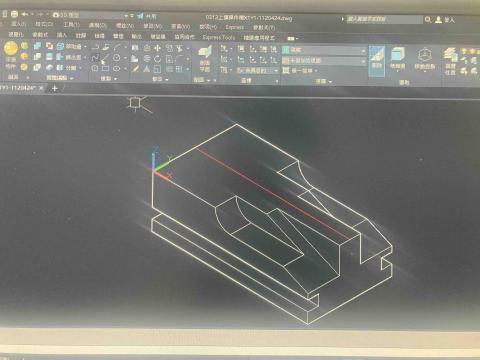Click the Move Gizmo wireframe cube icon

425,54
